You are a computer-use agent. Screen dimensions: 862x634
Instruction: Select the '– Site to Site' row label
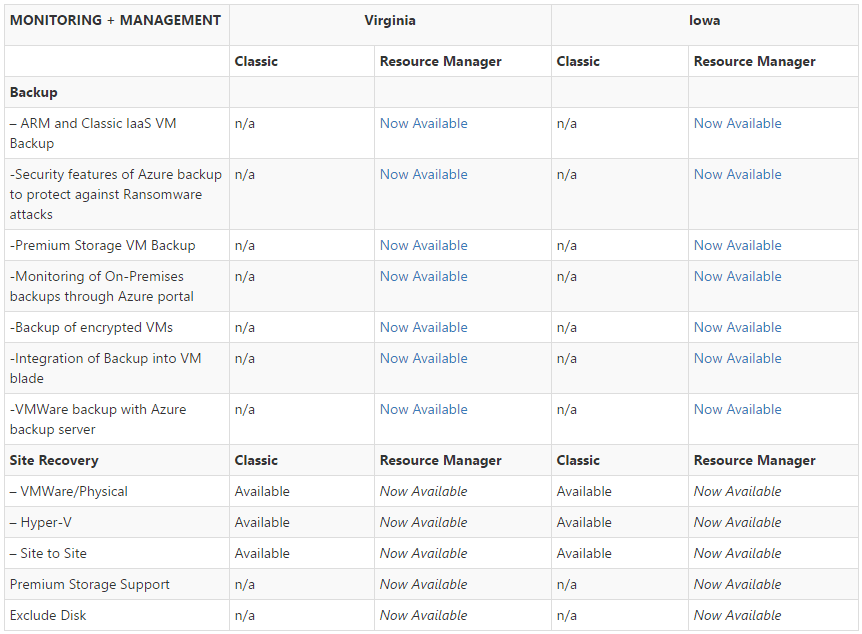pyautogui.click(x=48, y=553)
